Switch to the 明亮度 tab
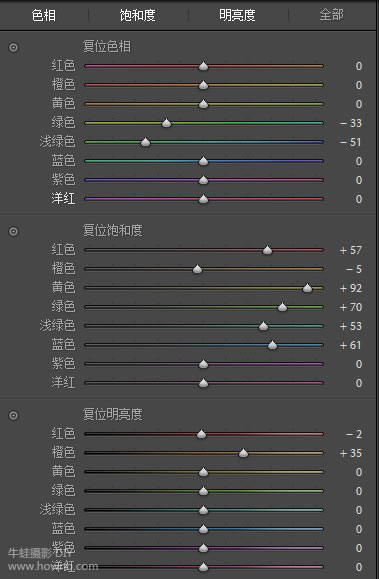The height and width of the screenshot is (579, 379). (237, 15)
